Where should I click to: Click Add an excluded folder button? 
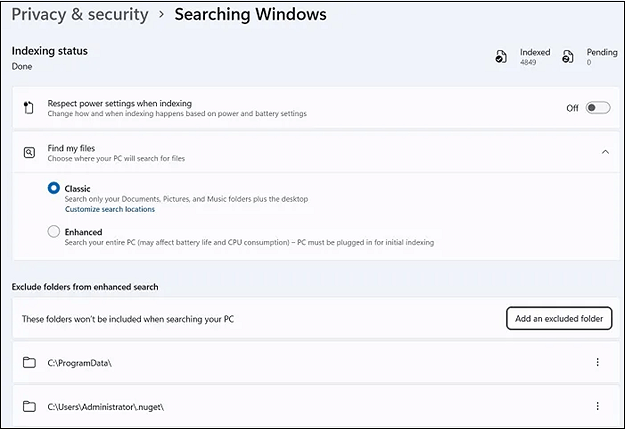[558, 318]
